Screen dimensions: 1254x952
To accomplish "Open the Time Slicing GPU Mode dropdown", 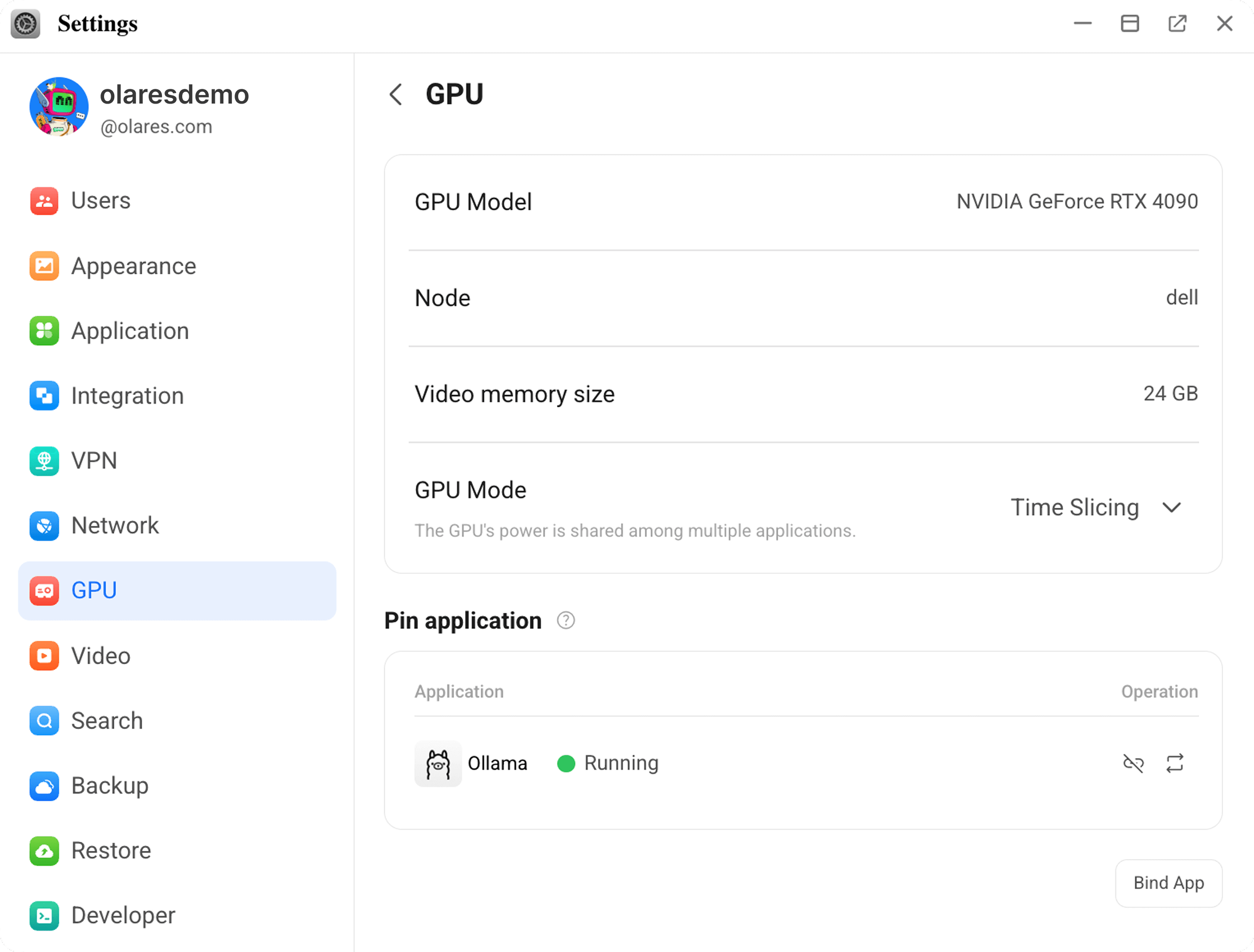I will (1075, 507).
